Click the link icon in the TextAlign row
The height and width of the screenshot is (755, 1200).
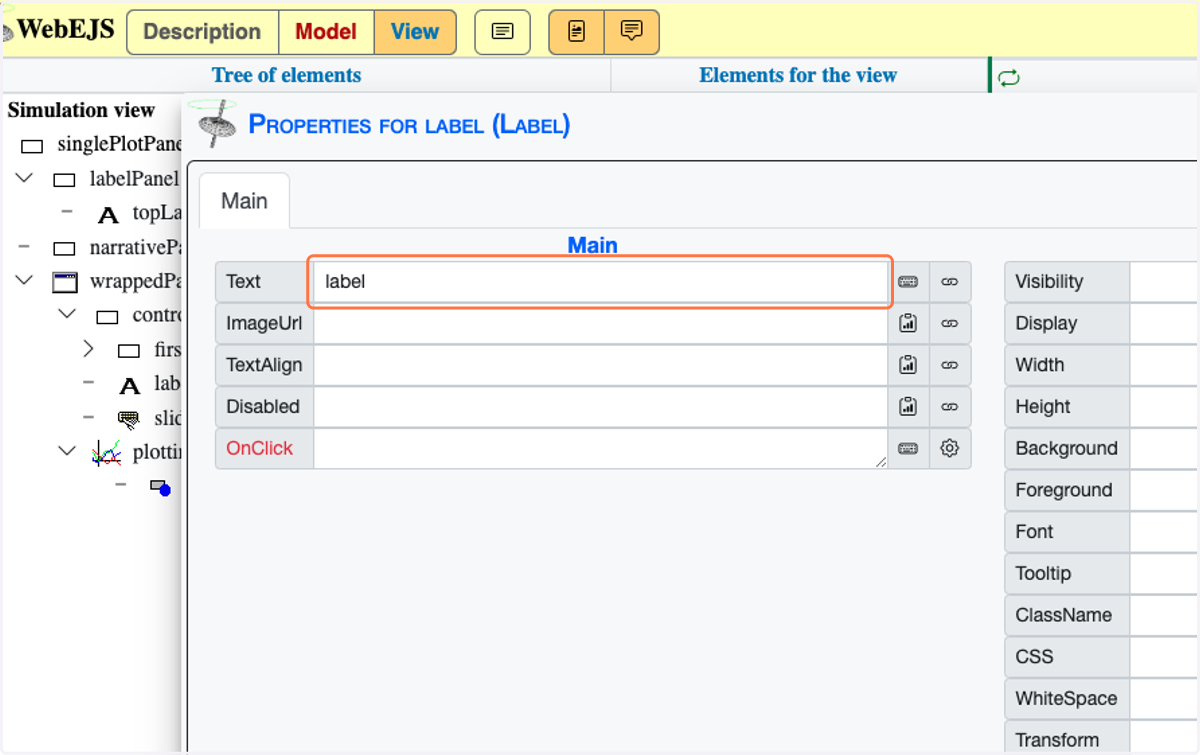tap(950, 365)
